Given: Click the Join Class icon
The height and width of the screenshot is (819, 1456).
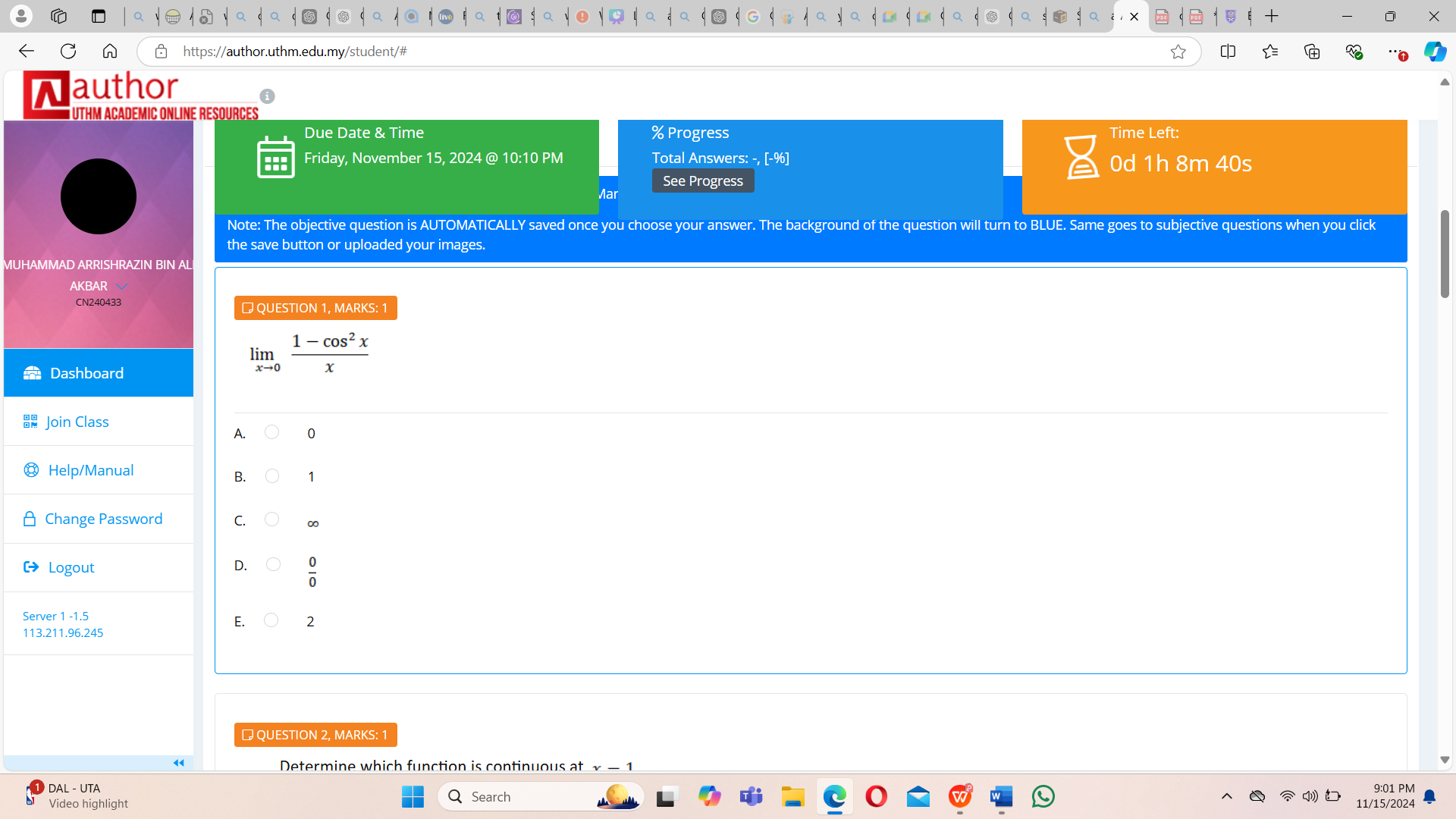Looking at the screenshot, I should tap(30, 421).
